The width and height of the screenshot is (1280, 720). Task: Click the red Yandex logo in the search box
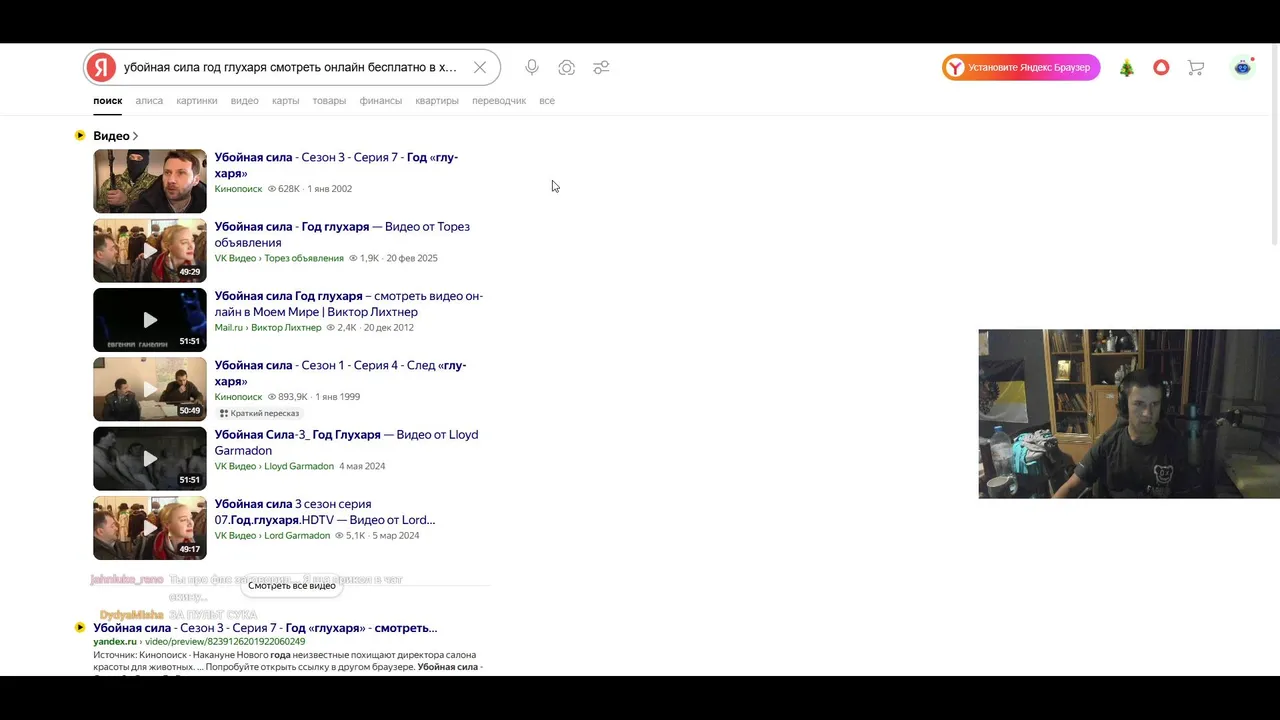point(100,67)
